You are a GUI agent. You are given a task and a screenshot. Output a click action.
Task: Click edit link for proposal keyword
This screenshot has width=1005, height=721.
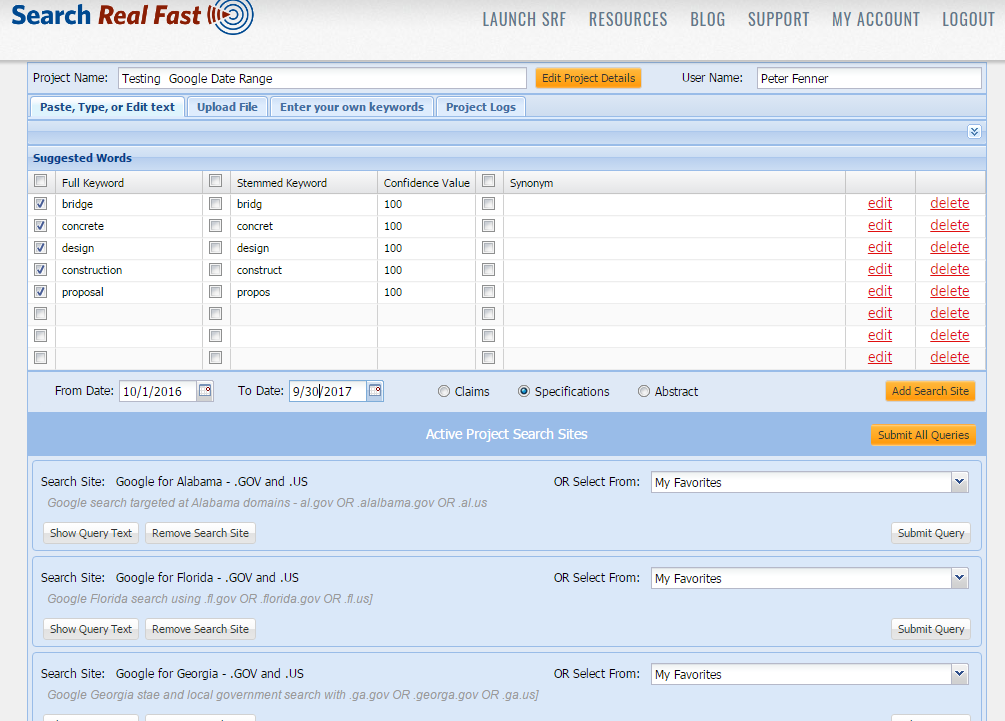click(x=879, y=291)
